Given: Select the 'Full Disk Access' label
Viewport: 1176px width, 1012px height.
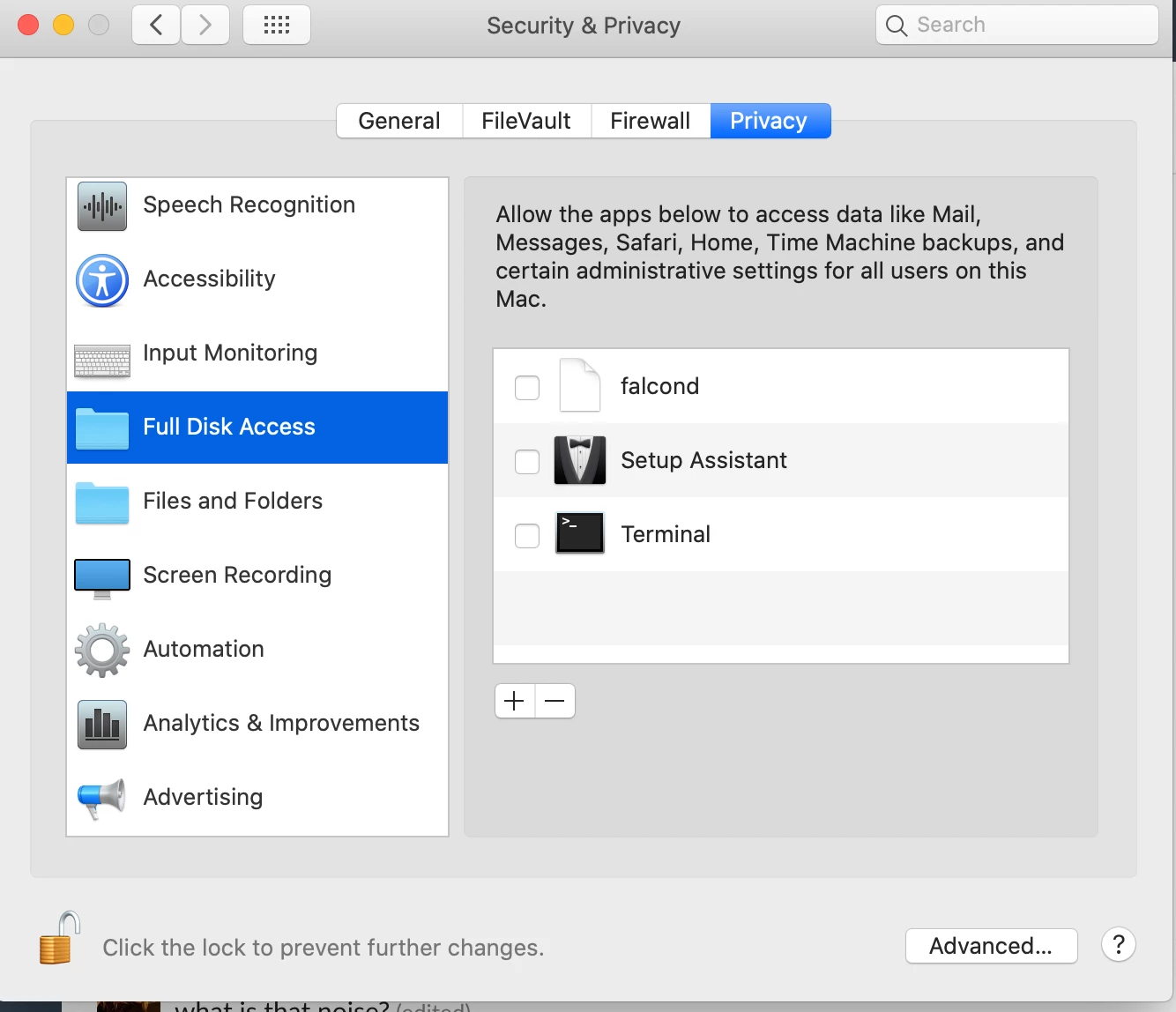Looking at the screenshot, I should point(229,427).
